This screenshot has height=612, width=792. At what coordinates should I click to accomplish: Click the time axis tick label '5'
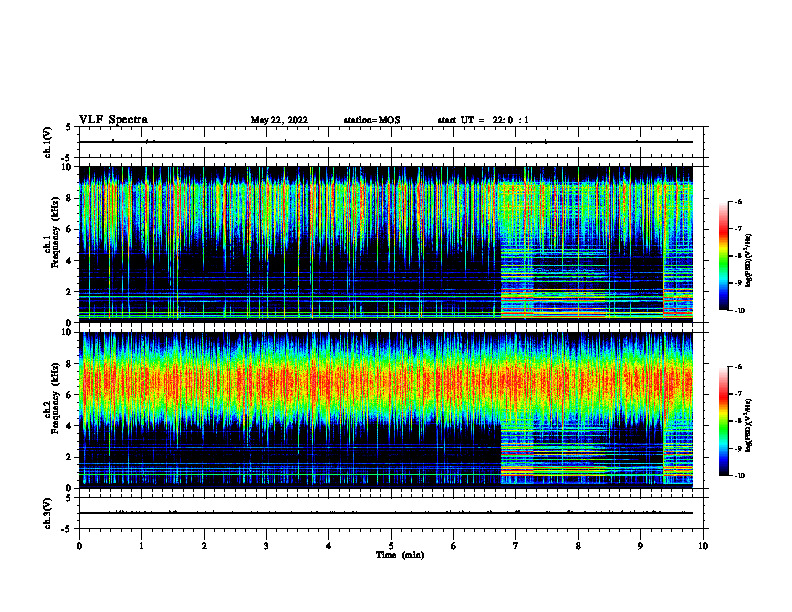tap(391, 546)
